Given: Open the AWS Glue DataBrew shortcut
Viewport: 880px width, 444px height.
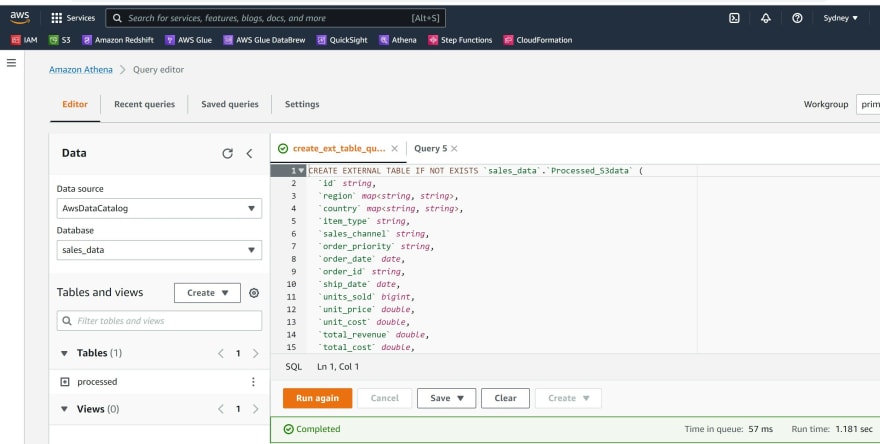Looking at the screenshot, I should click(264, 40).
